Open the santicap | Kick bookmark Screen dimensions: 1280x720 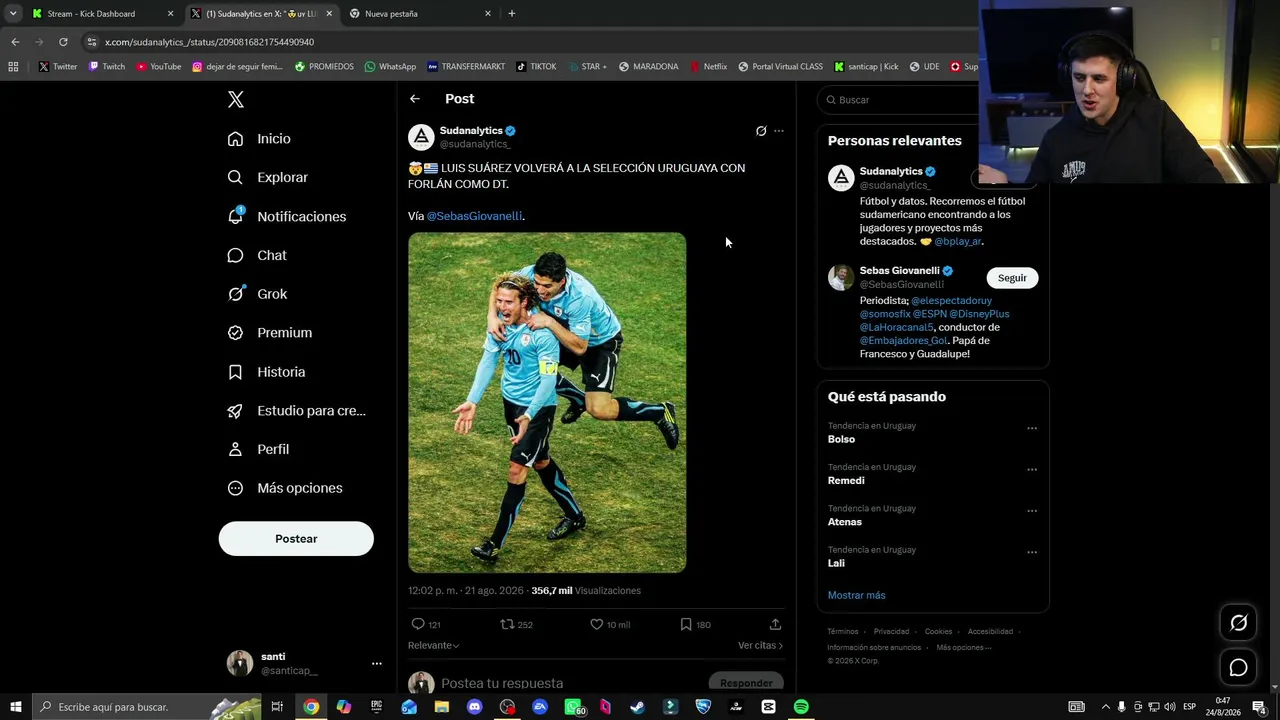click(866, 67)
